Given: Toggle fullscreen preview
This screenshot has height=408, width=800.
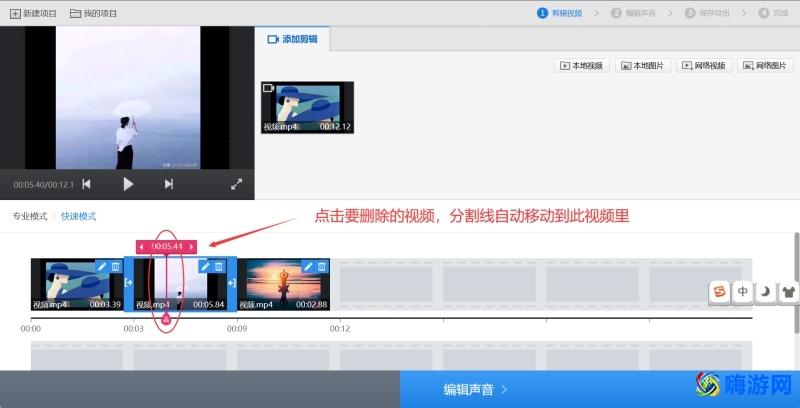Looking at the screenshot, I should click(x=237, y=184).
